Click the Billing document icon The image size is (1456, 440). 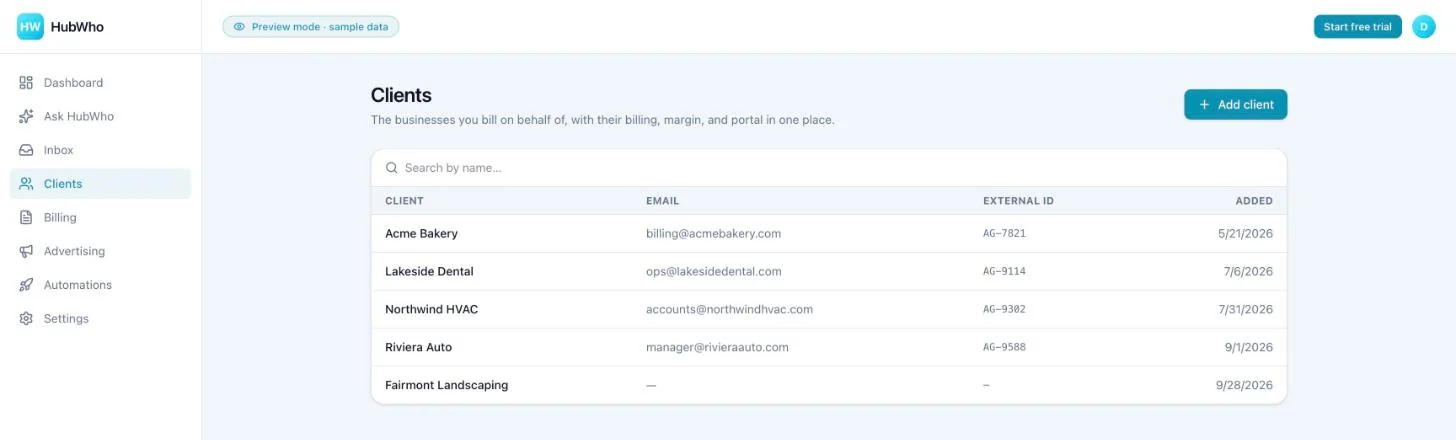26,217
